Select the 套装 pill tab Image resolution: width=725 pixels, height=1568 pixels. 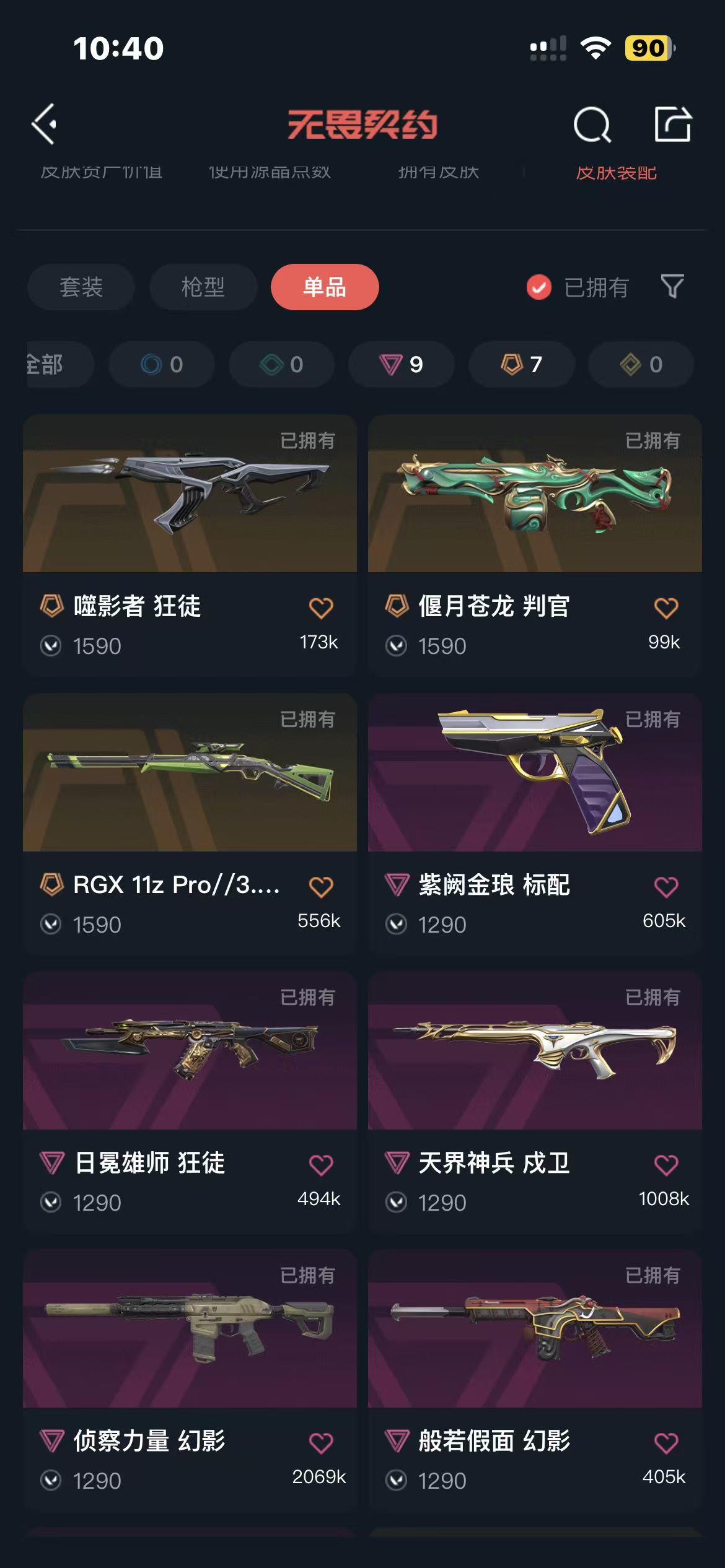[x=81, y=287]
